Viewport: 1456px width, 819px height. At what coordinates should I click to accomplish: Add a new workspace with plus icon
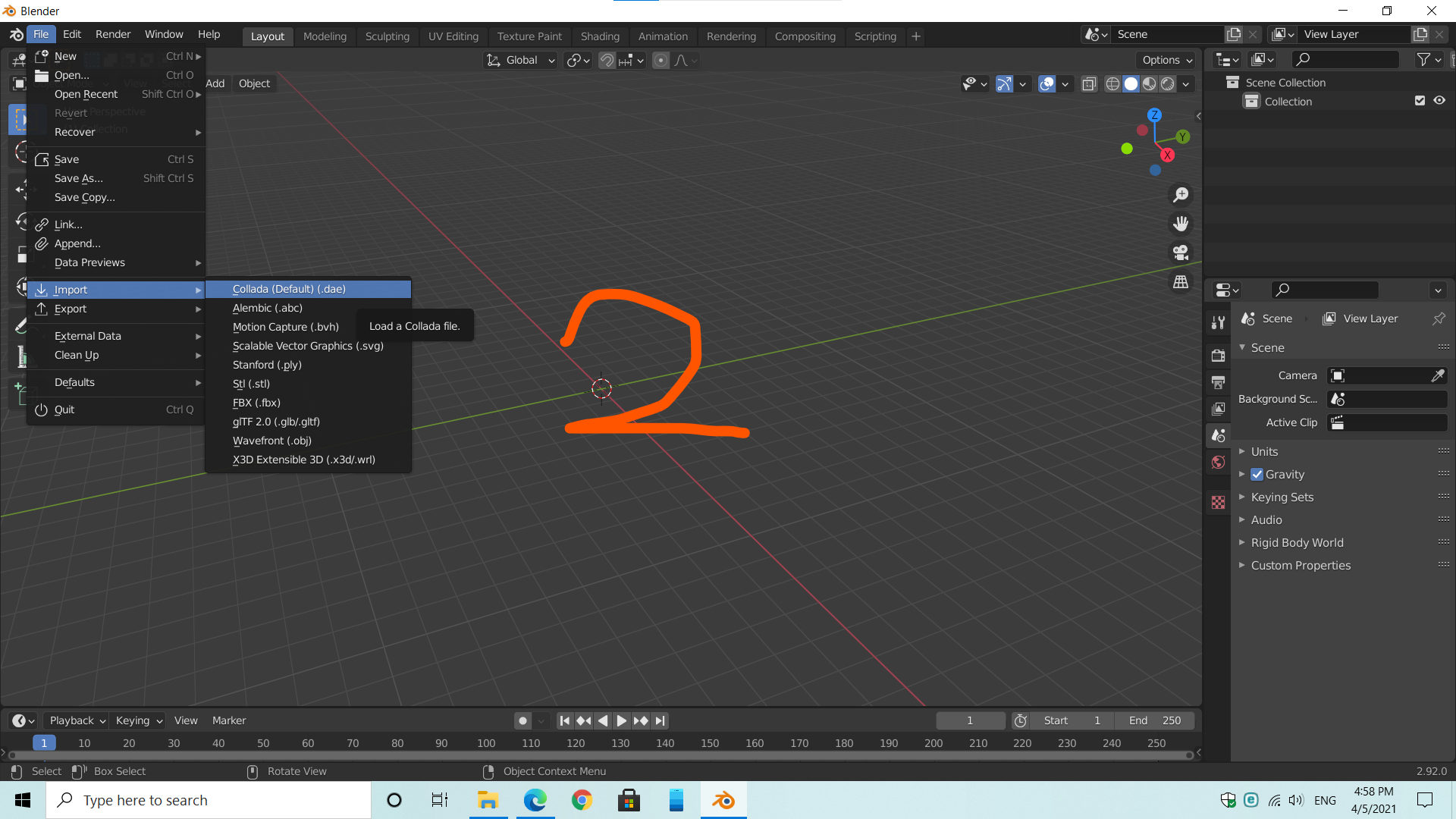coord(916,36)
